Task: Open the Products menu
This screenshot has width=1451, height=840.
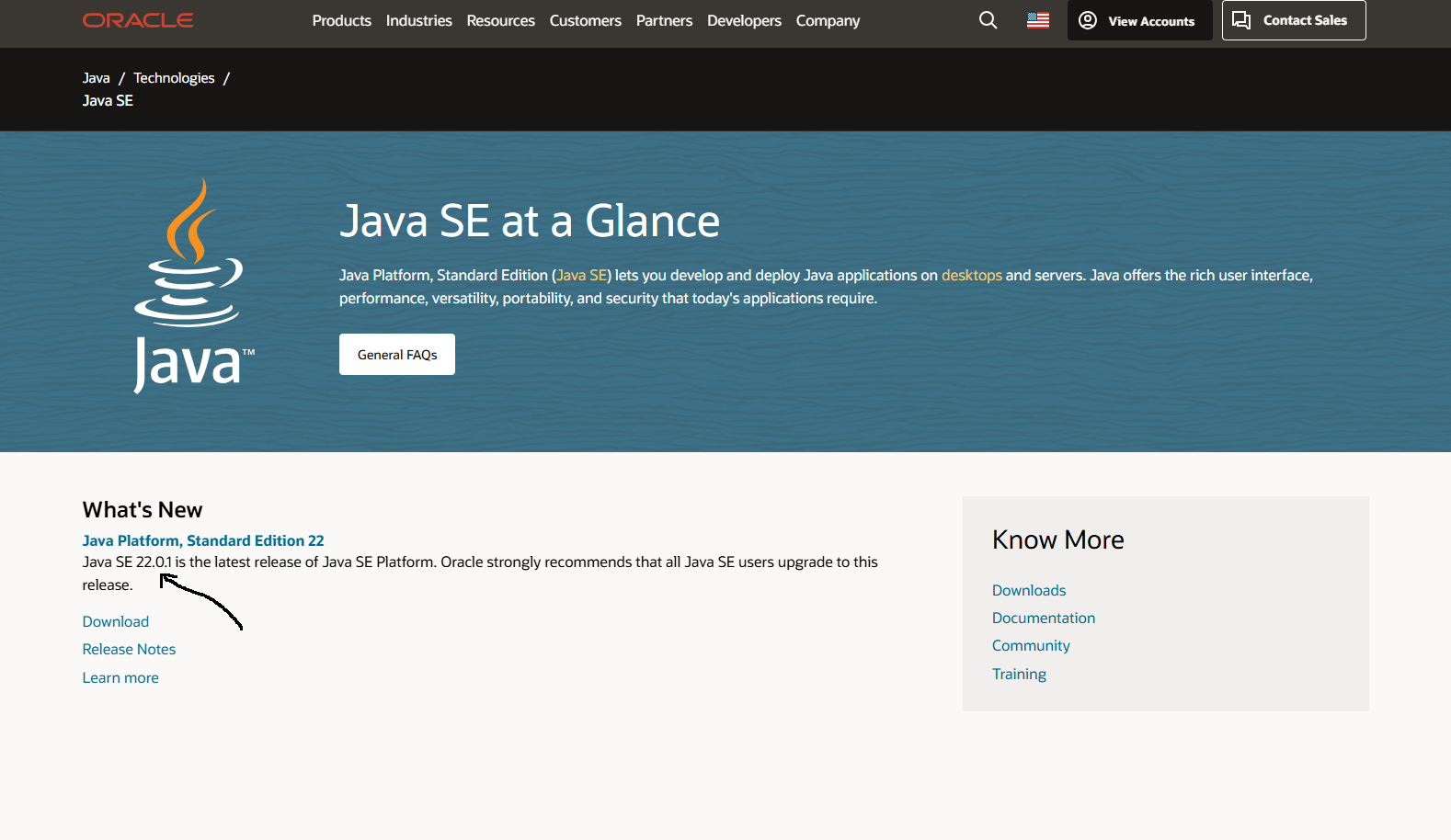Action: click(341, 20)
